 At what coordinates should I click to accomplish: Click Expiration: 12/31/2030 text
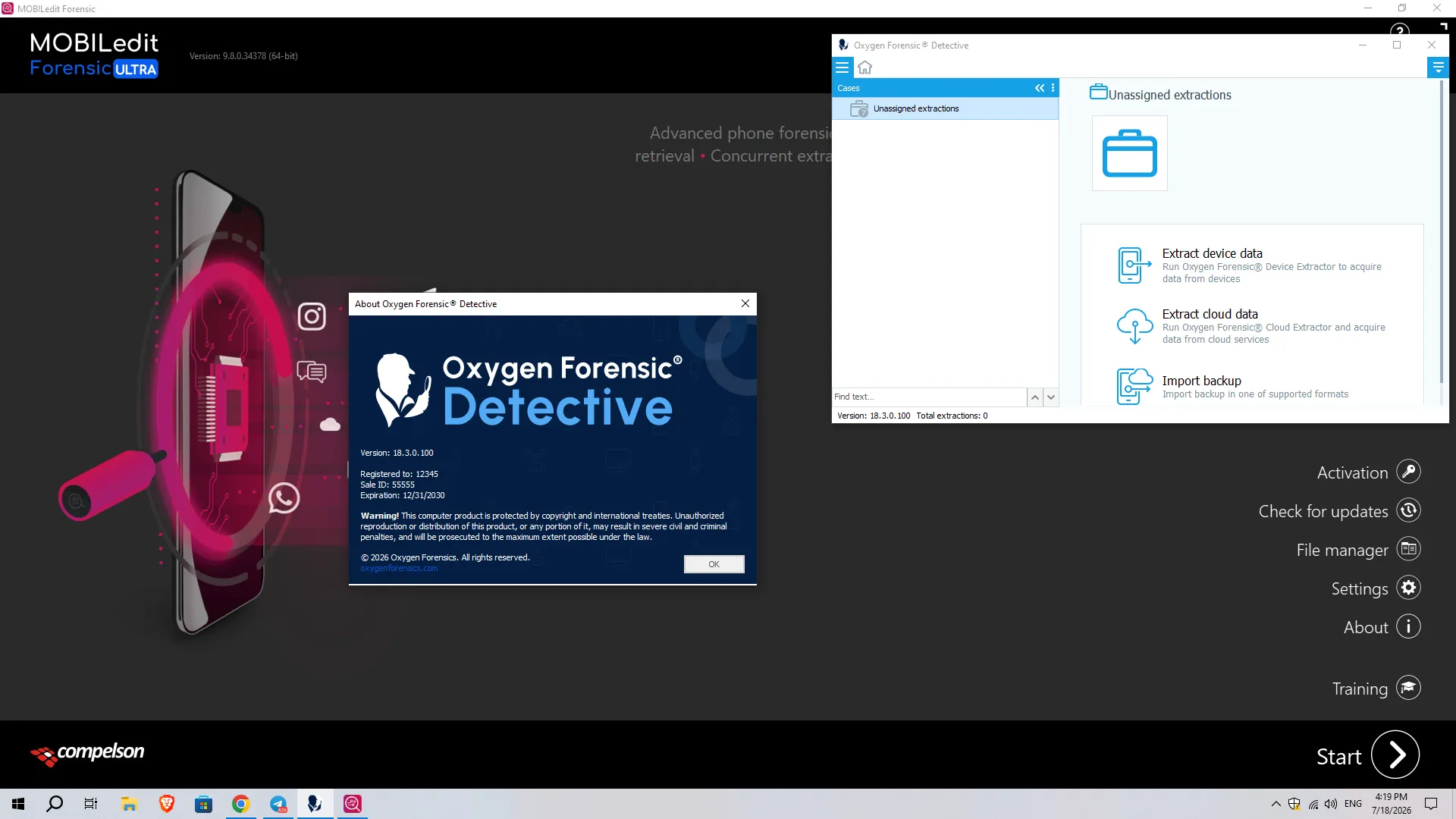(x=403, y=495)
